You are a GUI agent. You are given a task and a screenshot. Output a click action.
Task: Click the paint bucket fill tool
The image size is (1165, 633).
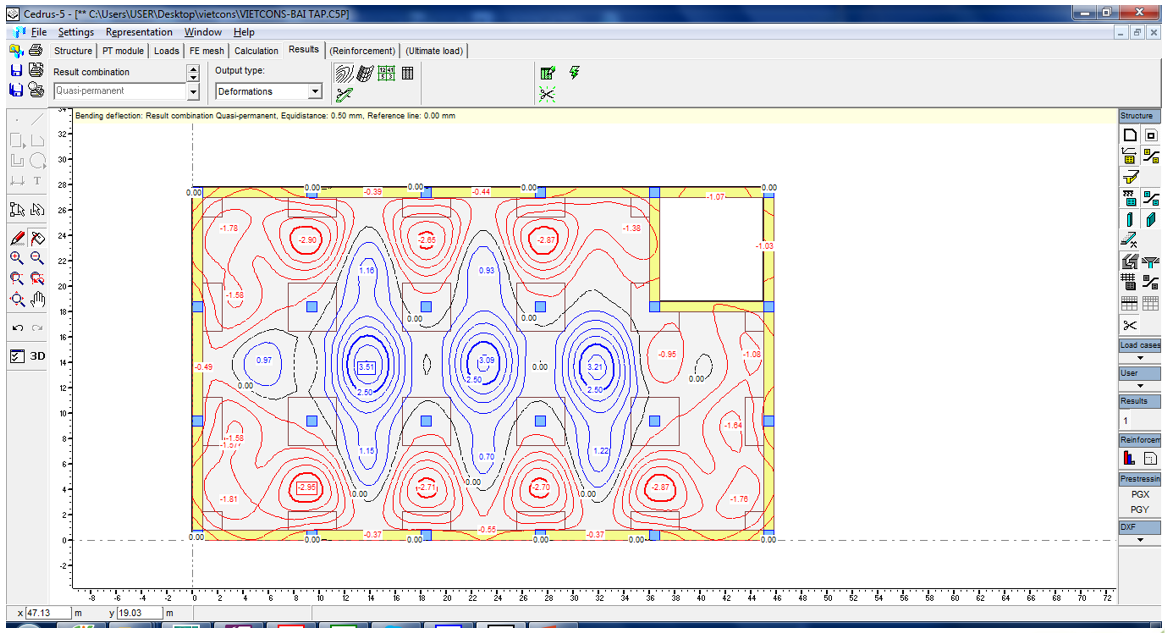click(37, 238)
